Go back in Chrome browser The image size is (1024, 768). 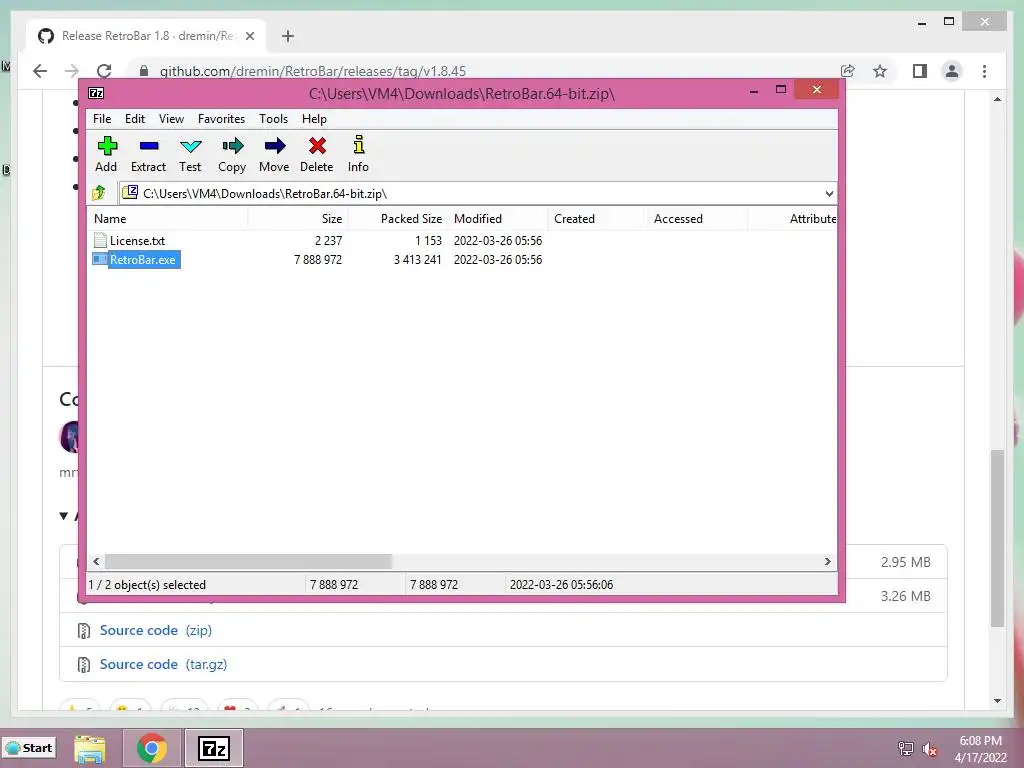40,71
